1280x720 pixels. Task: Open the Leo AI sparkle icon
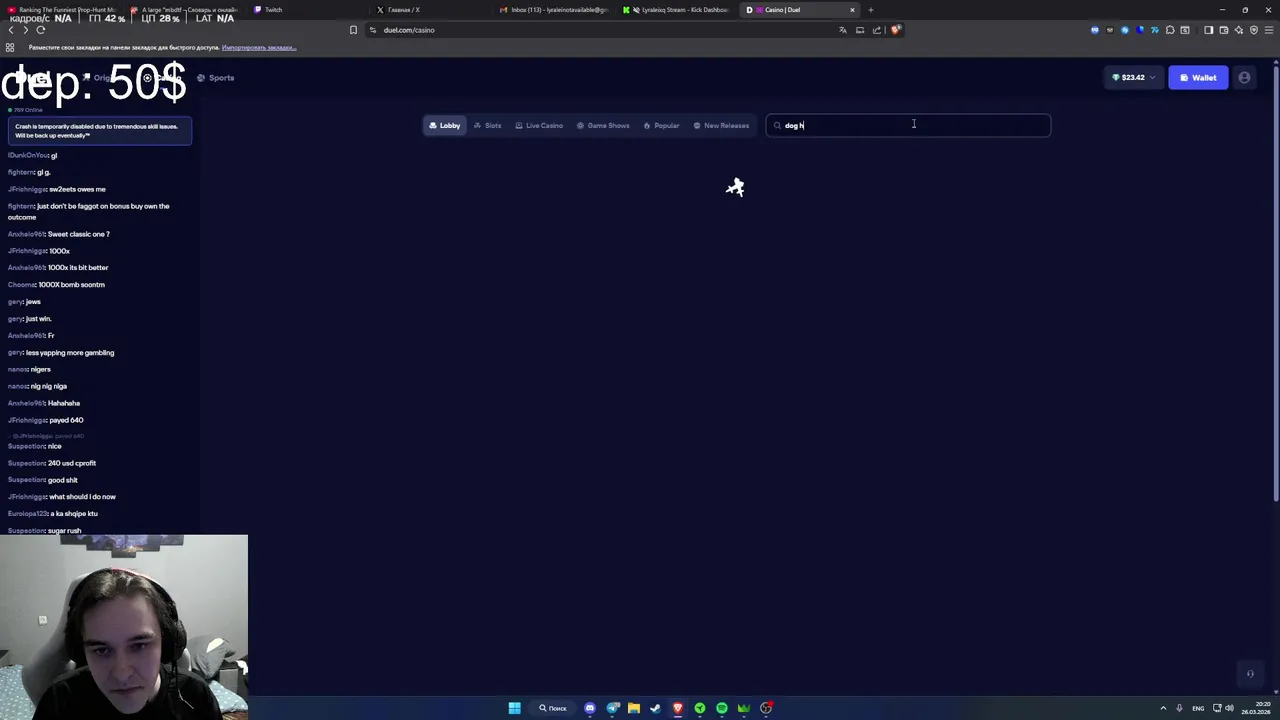click(x=1238, y=30)
